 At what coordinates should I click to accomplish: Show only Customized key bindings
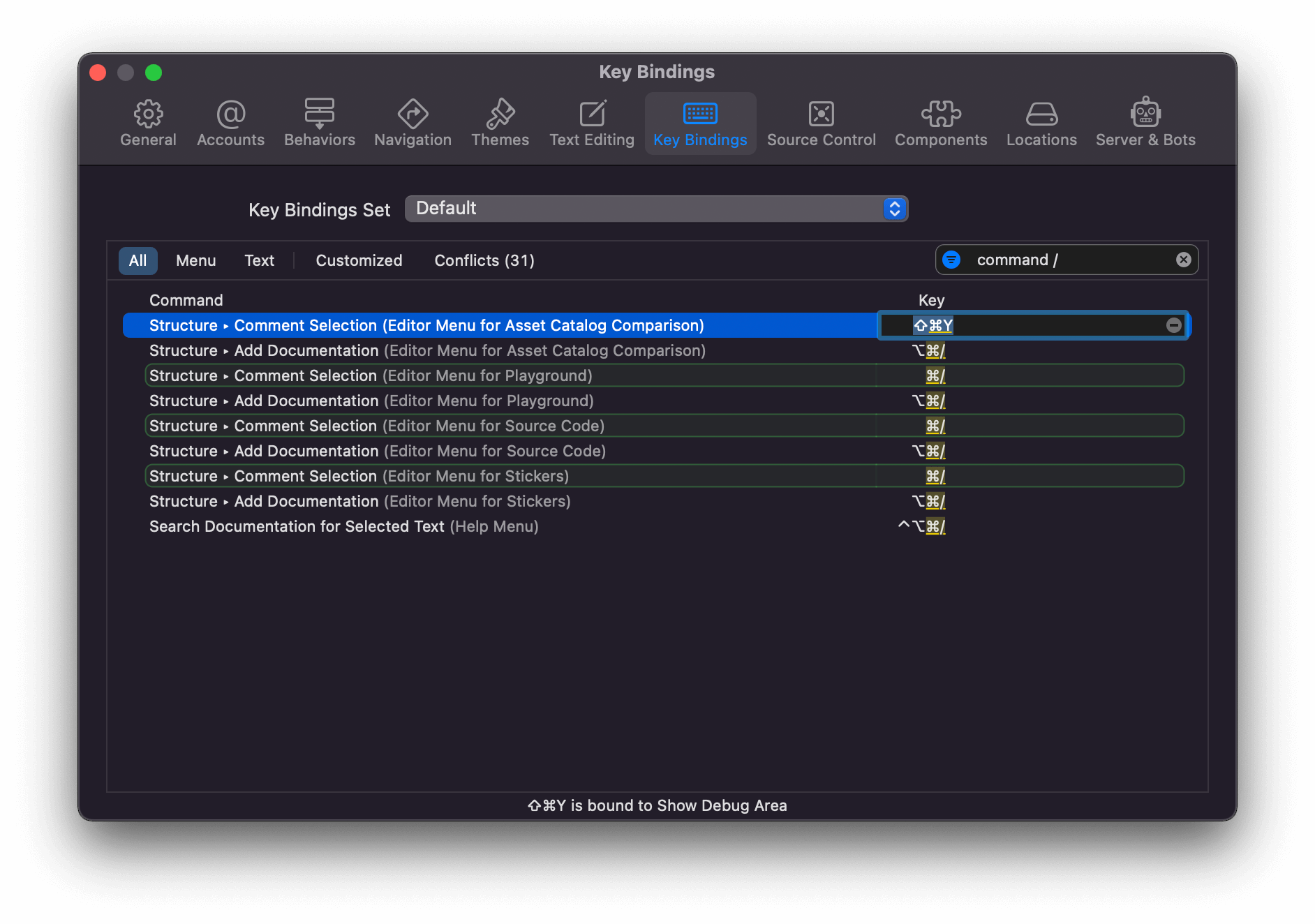coord(359,260)
